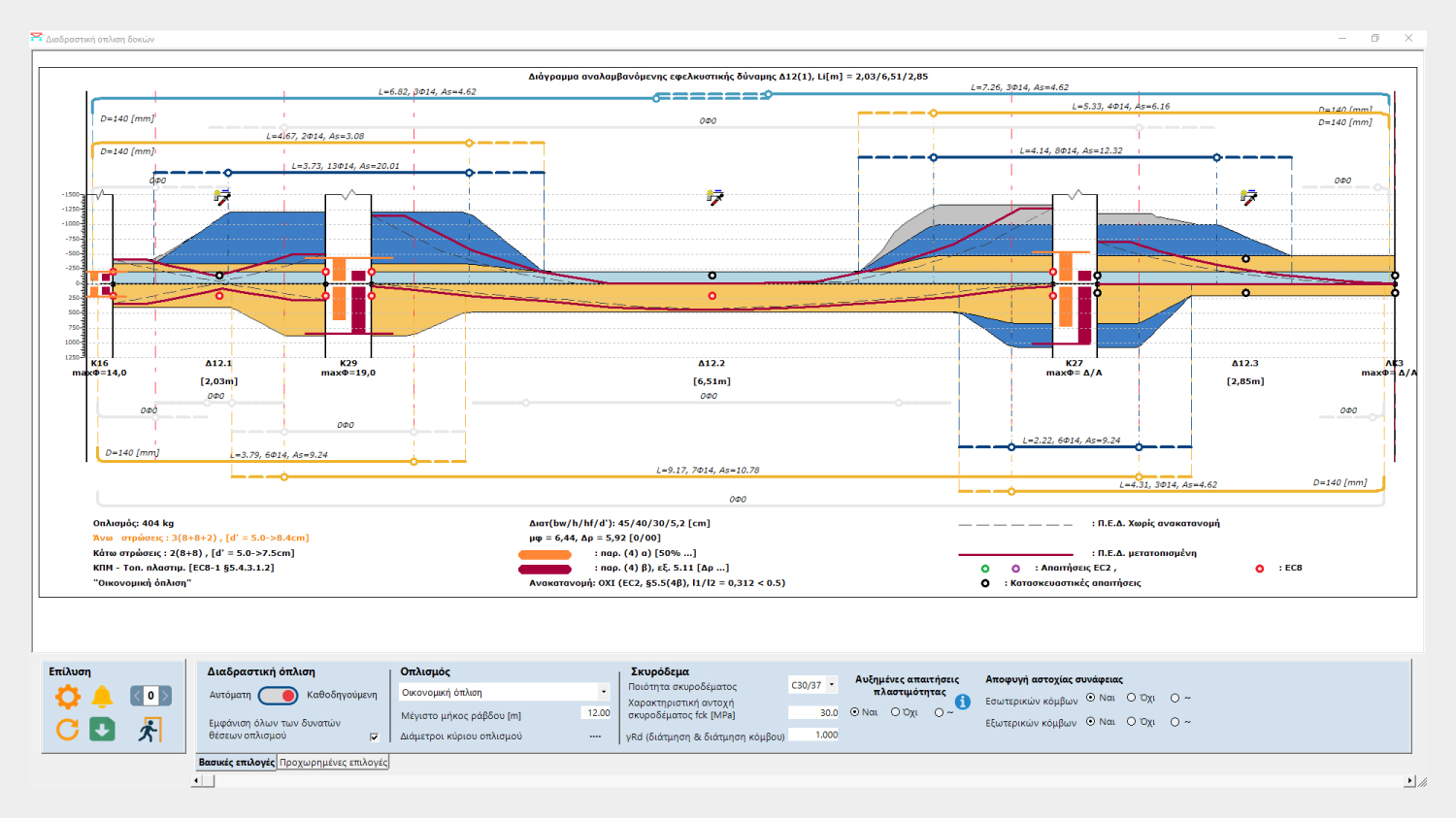Click the green download arrow icon
This screenshot has width=1456, height=818.
pyautogui.click(x=102, y=730)
